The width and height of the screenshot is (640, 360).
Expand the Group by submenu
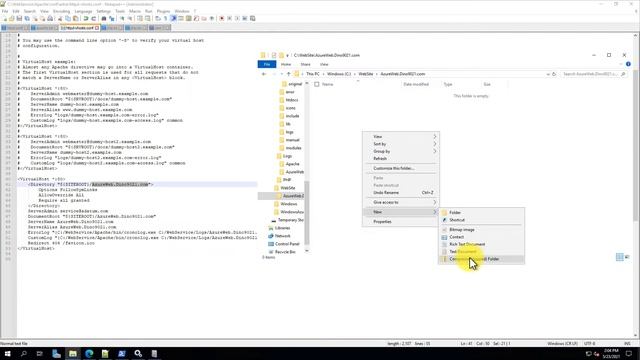pyautogui.click(x=401, y=151)
